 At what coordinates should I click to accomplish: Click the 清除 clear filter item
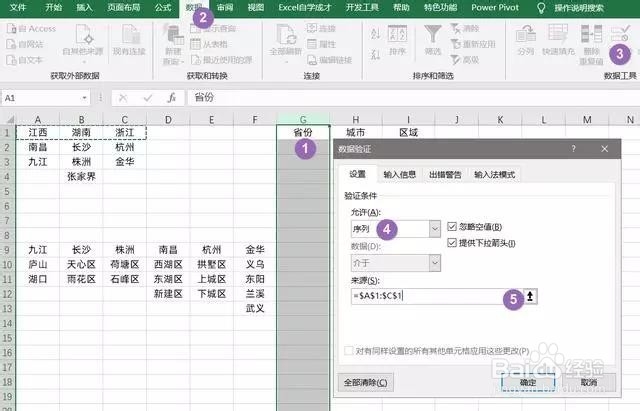[x=464, y=28]
